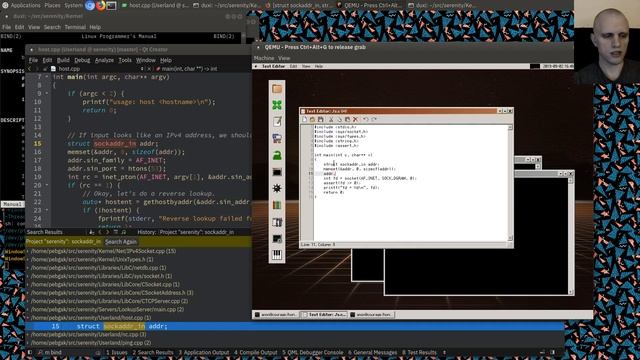Open Firefox from the top panel

[100, 5]
